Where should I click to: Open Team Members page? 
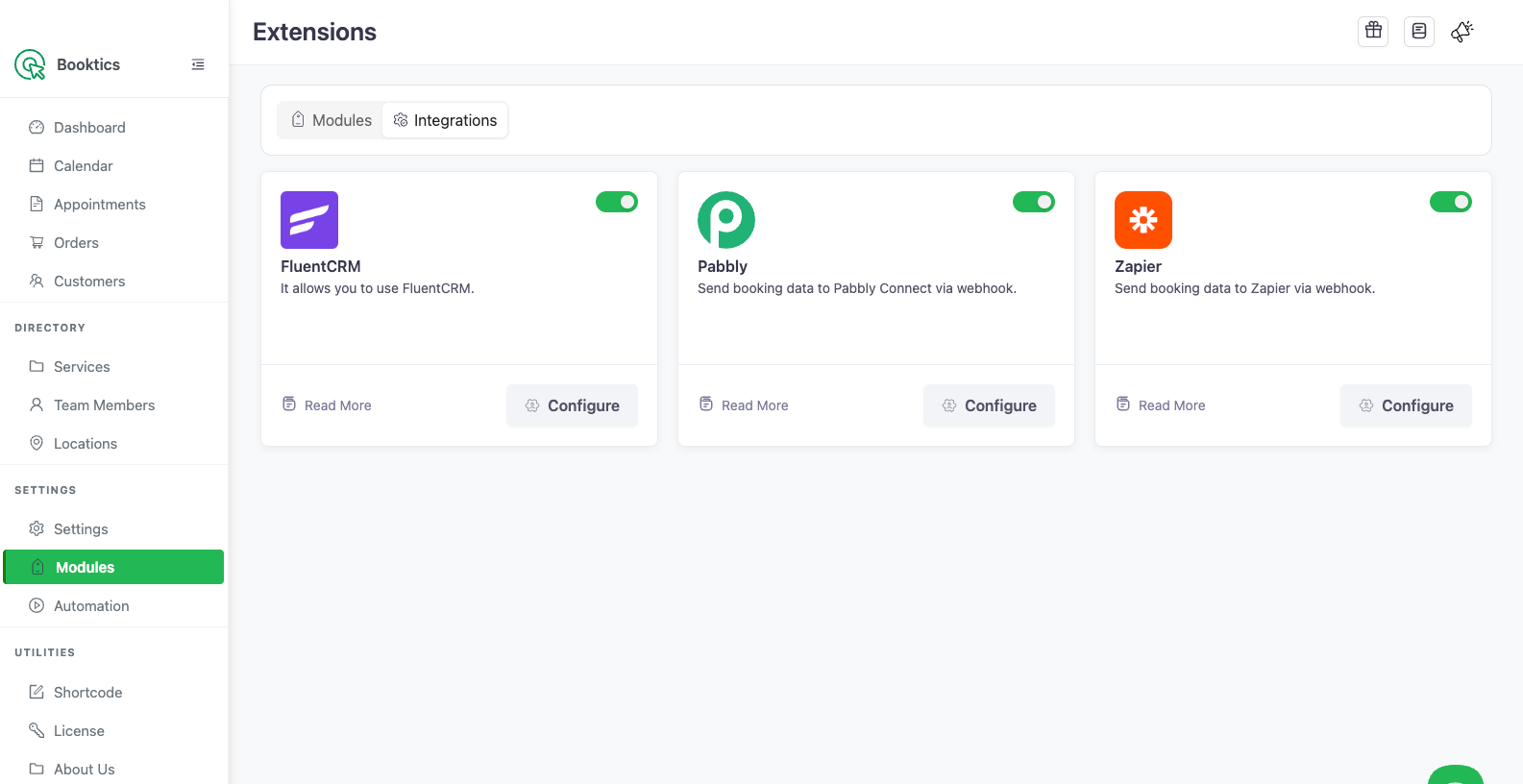pyautogui.click(x=113, y=404)
